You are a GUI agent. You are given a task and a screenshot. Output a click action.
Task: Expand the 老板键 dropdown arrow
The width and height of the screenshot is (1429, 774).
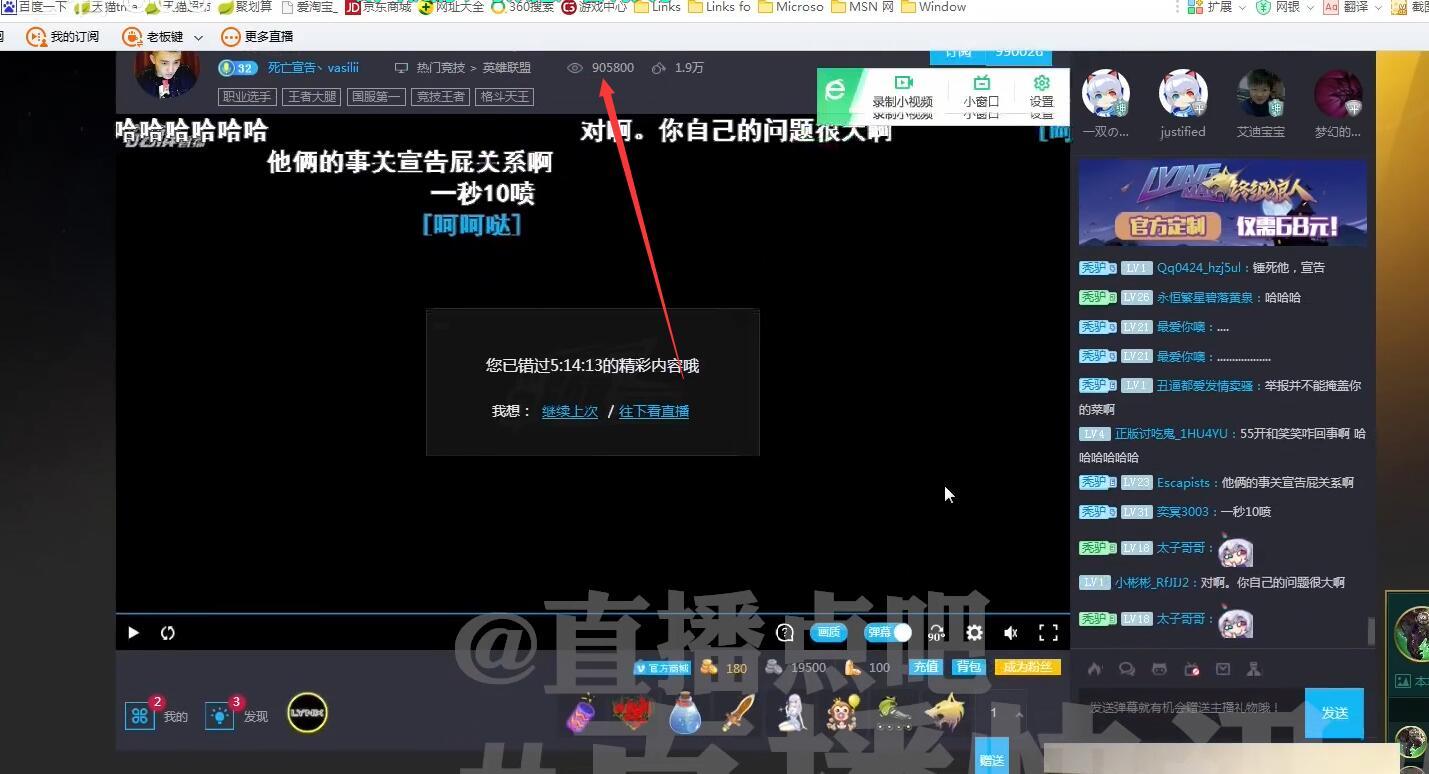[198, 37]
